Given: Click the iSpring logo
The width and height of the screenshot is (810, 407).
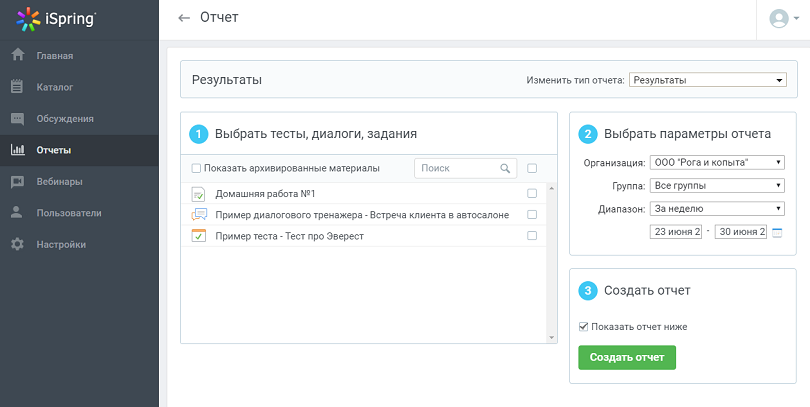Looking at the screenshot, I should click(x=57, y=18).
